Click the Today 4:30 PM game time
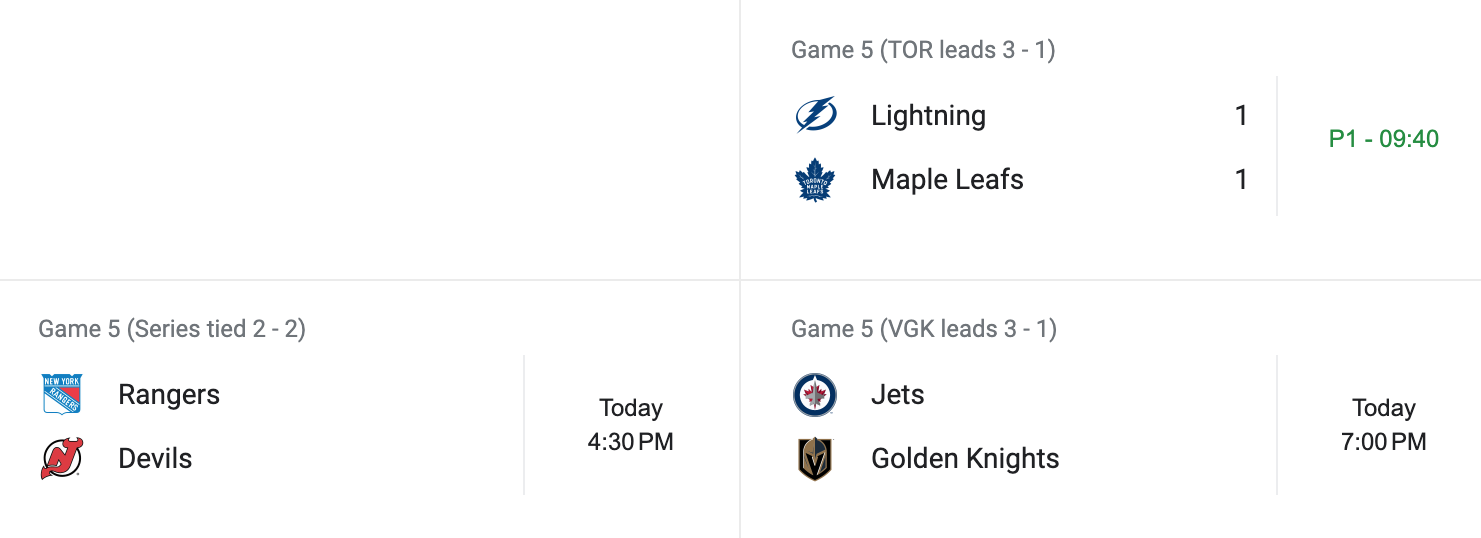Screen dimensions: 1481x538 [630, 425]
